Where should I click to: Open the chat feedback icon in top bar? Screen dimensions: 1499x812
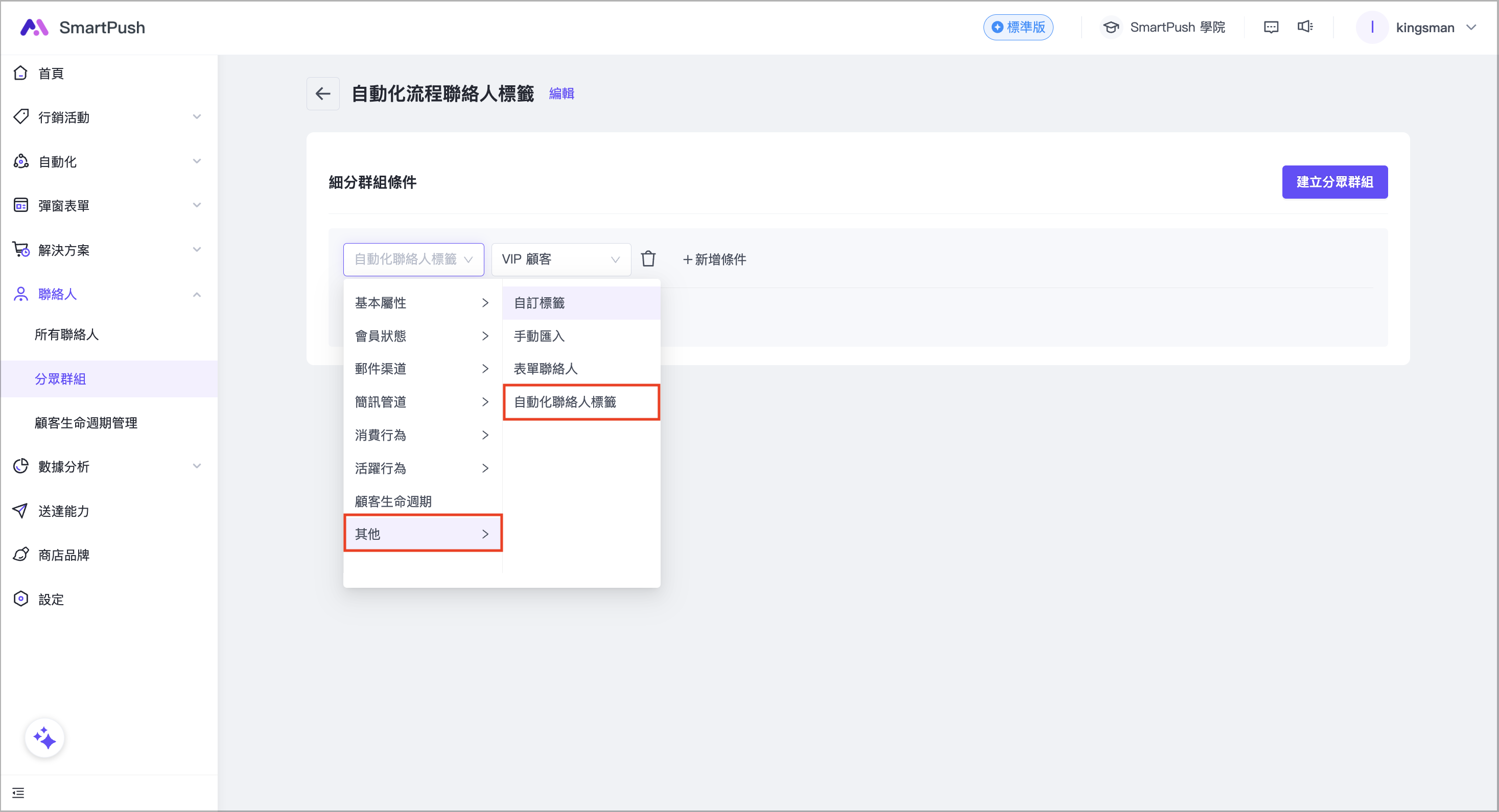click(x=1271, y=27)
